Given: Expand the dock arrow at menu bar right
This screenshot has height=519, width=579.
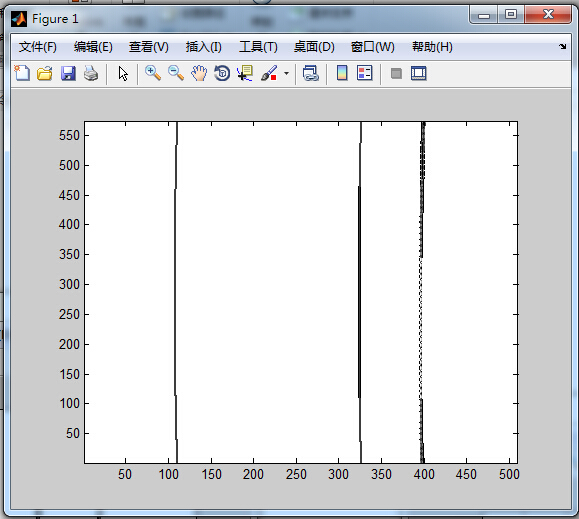Looking at the screenshot, I should click(562, 47).
